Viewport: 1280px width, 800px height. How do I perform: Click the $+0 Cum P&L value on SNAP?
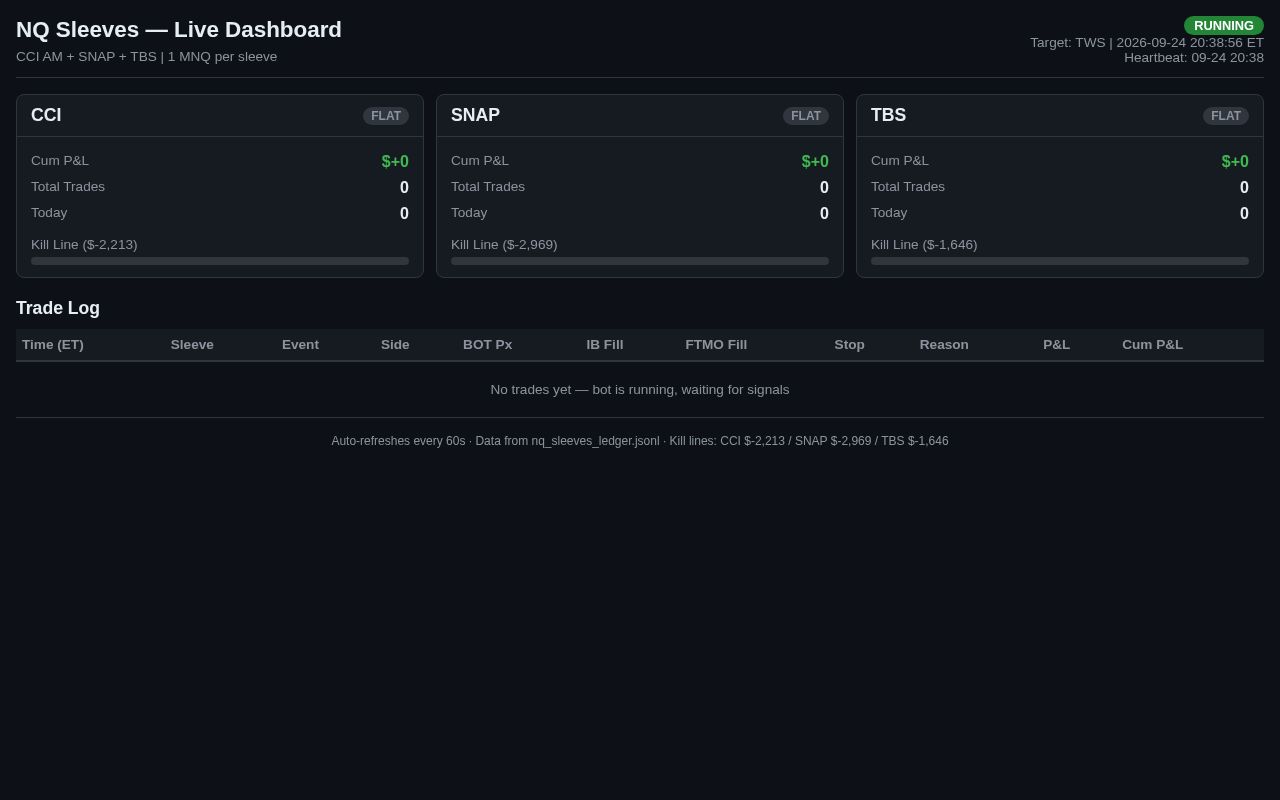815,162
